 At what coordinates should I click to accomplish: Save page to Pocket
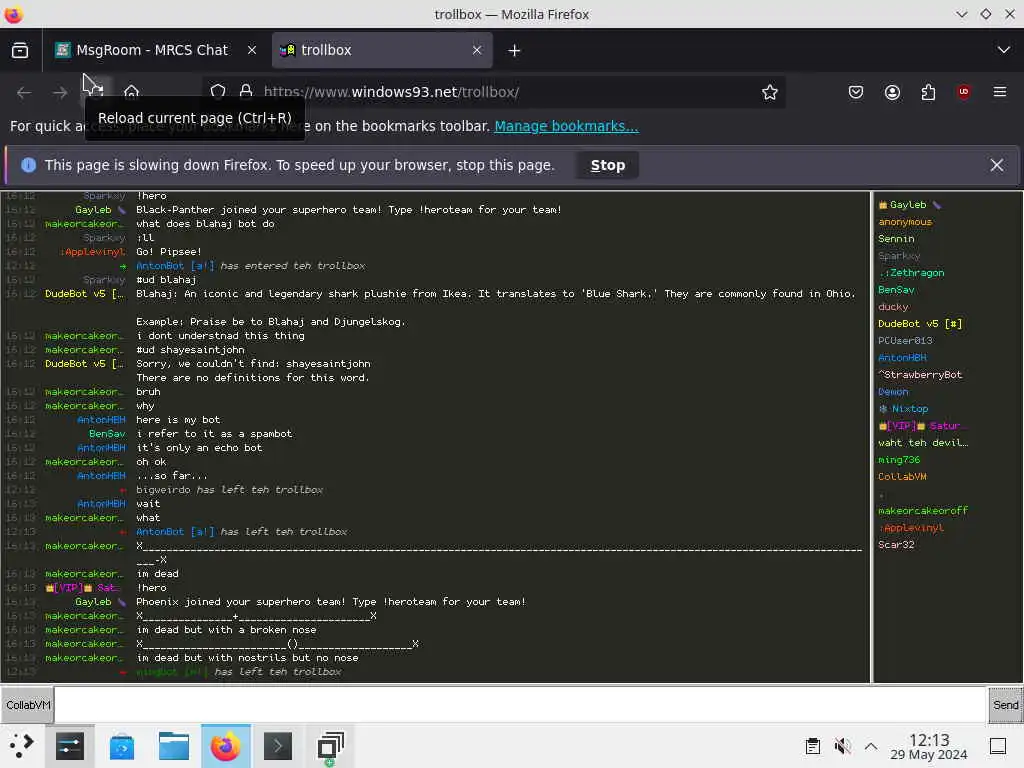pos(856,92)
